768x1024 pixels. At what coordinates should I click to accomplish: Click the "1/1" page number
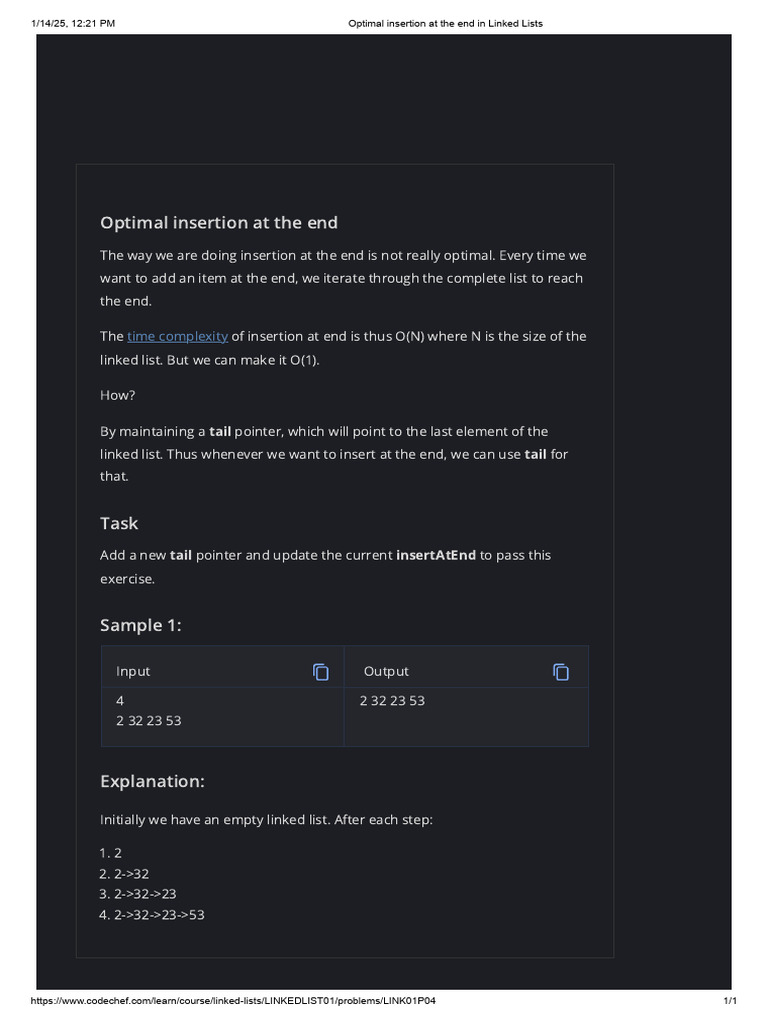click(730, 1001)
